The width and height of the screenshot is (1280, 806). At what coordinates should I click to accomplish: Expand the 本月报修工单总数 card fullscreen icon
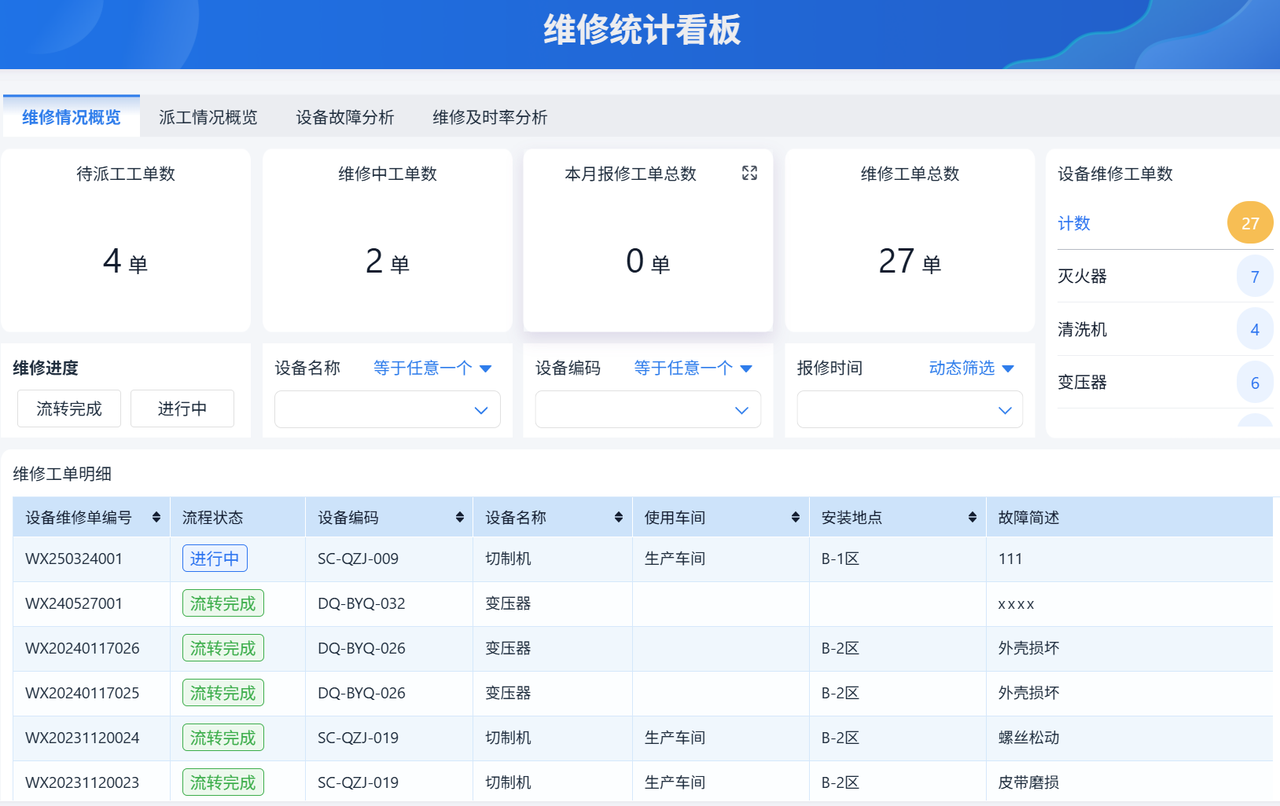point(749,173)
